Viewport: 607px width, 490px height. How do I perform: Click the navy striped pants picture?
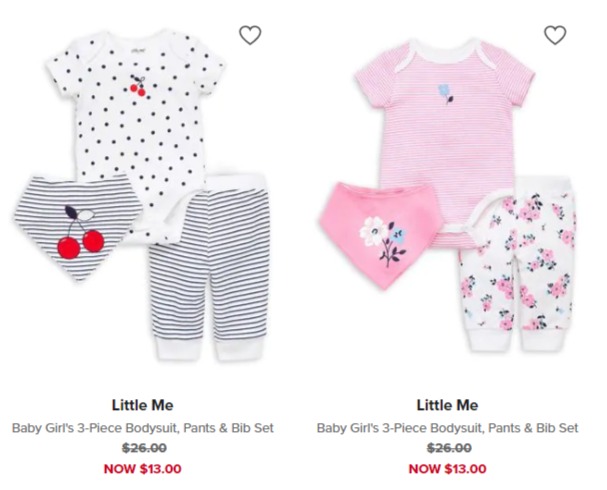[x=210, y=267]
